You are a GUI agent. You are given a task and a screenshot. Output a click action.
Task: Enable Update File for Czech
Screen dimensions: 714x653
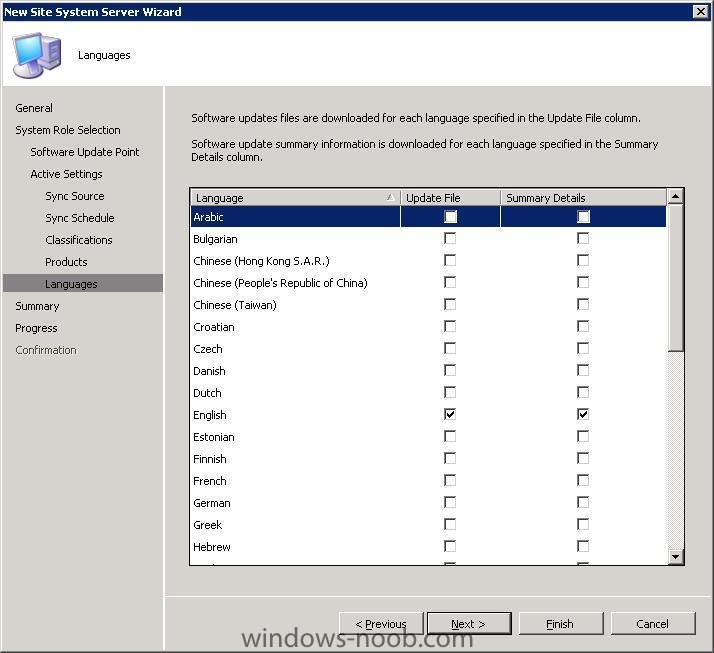[450, 348]
